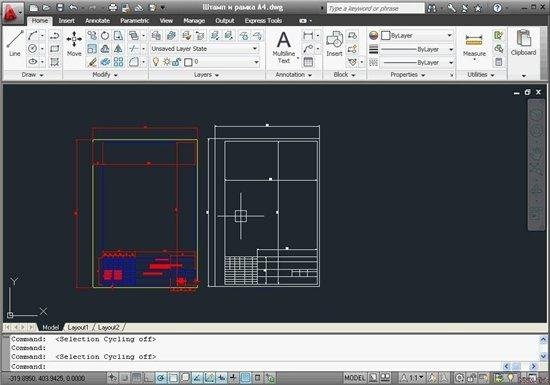Choose the Circle tool in Draw panel

33,48
